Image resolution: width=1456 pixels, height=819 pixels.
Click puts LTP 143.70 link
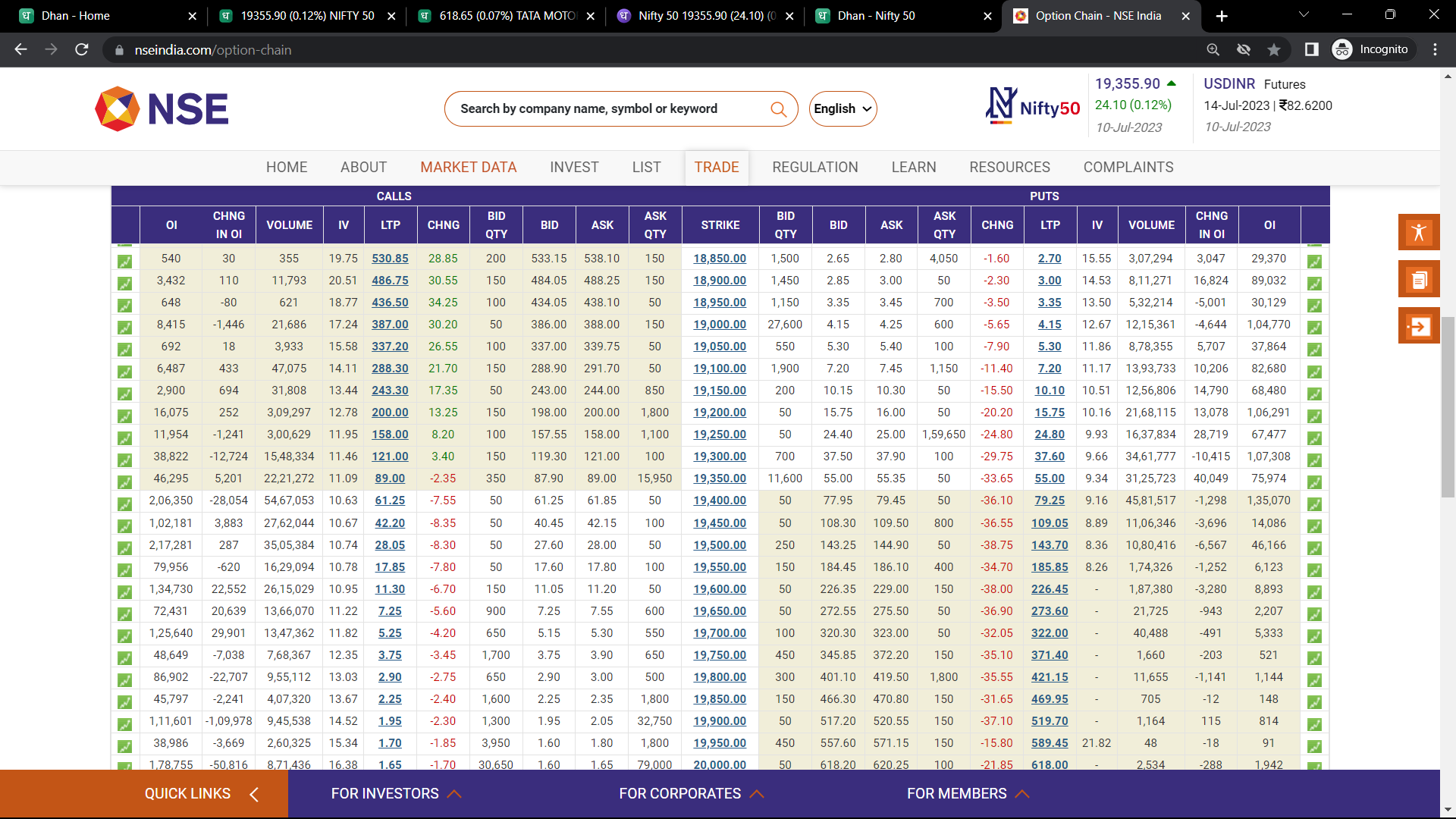coord(1050,545)
